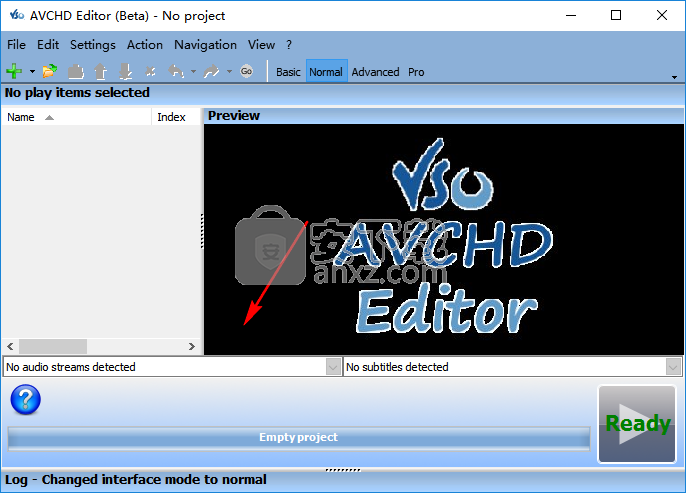Sort list by Name column header
This screenshot has height=493, width=686.
pyautogui.click(x=77, y=117)
